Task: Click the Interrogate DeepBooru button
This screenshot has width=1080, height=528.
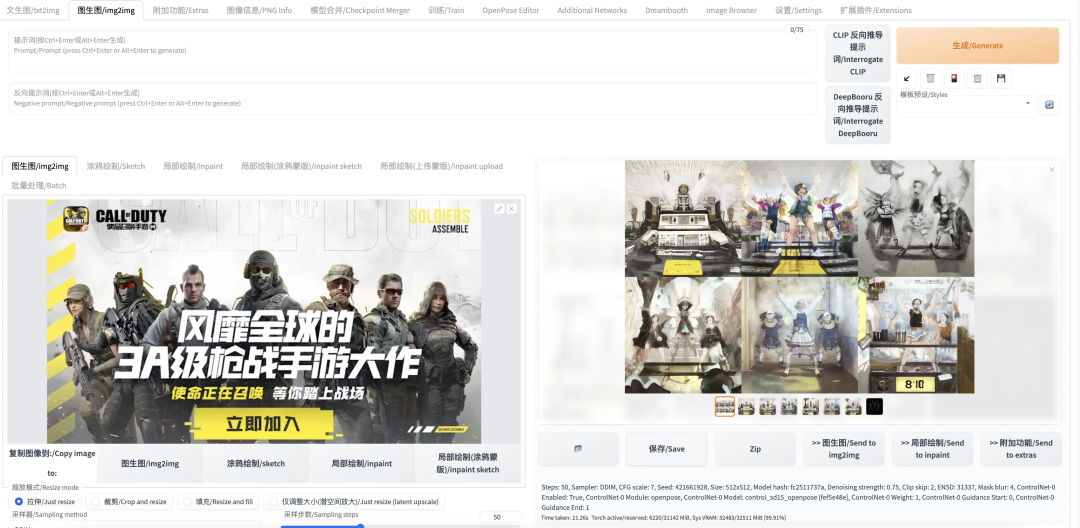Action: [x=858, y=115]
